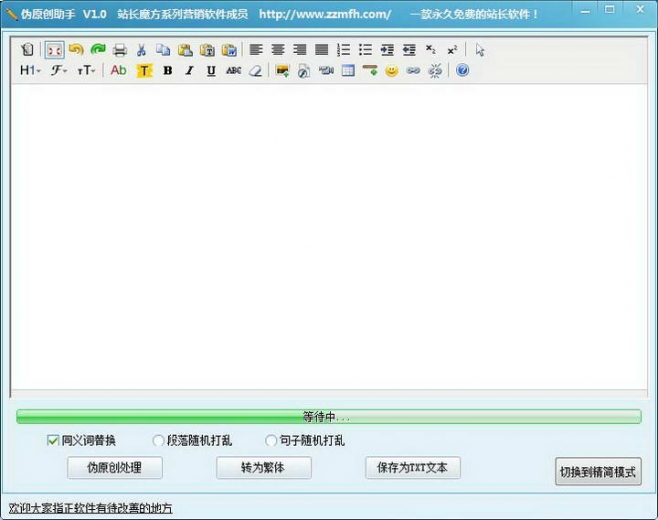658x520 pixels.
Task: Click the 转为繁体 button
Action: click(x=263, y=467)
